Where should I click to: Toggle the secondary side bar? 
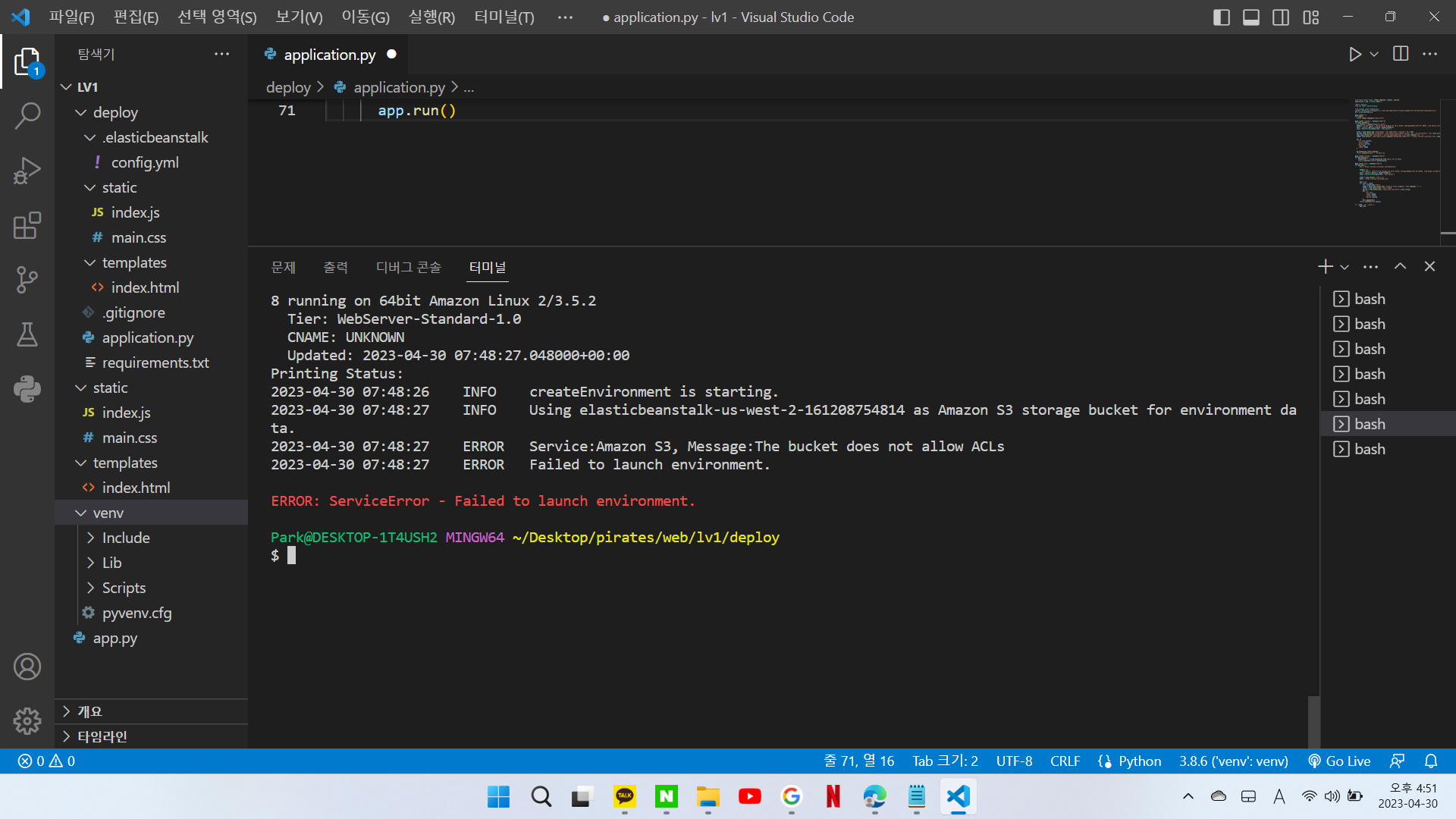coord(1281,17)
